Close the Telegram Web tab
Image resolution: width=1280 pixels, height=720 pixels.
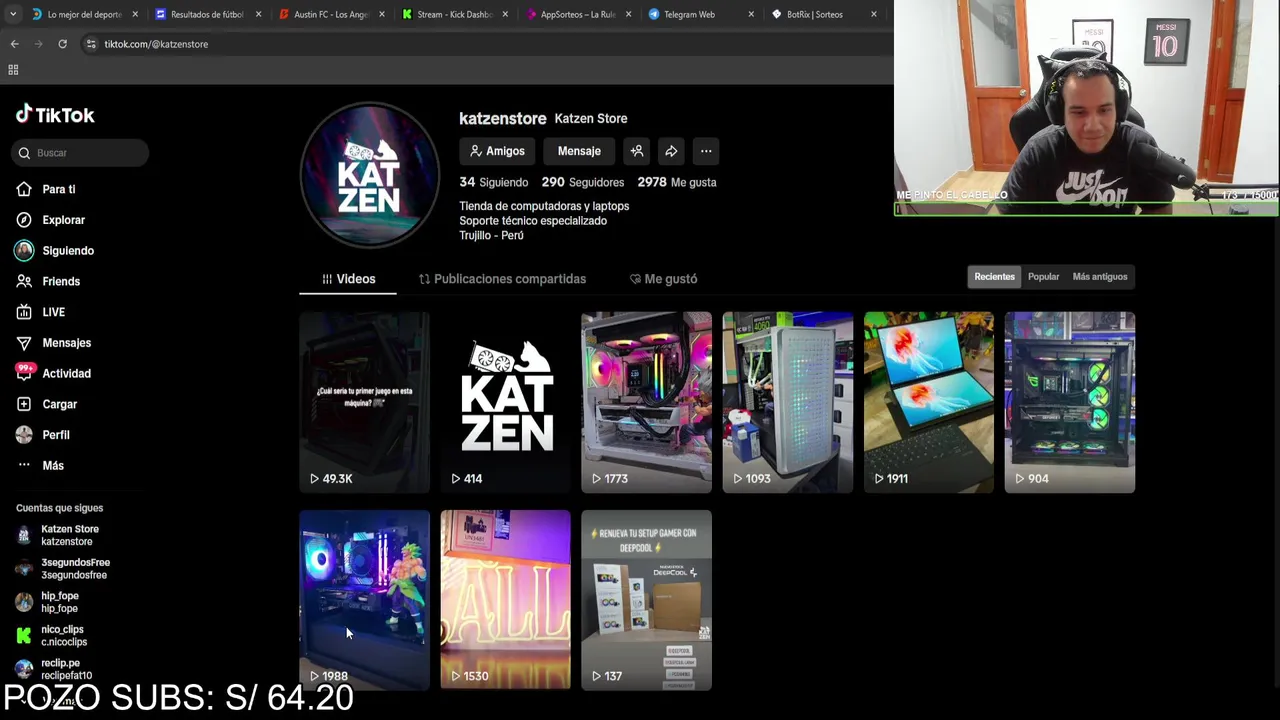point(750,14)
